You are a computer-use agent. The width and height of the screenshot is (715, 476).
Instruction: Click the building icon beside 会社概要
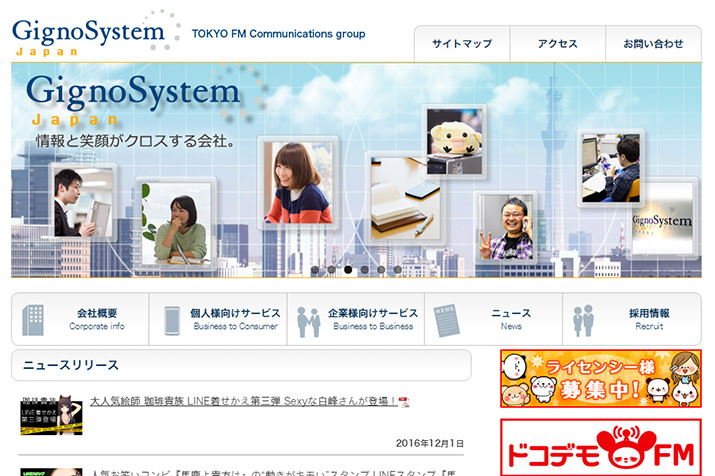(x=33, y=320)
